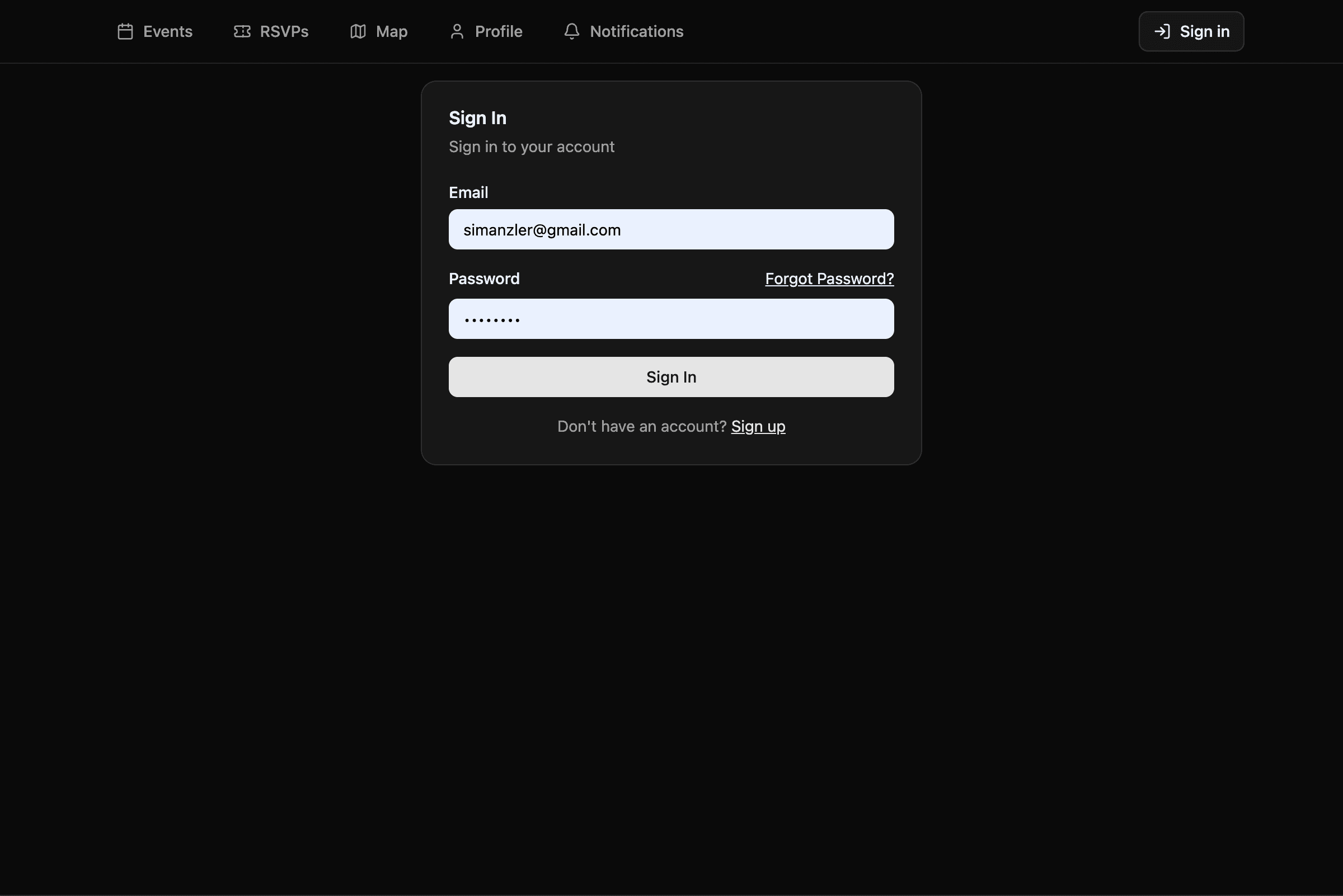This screenshot has width=1343, height=896.
Task: Follow the Sign up link
Action: click(x=758, y=426)
